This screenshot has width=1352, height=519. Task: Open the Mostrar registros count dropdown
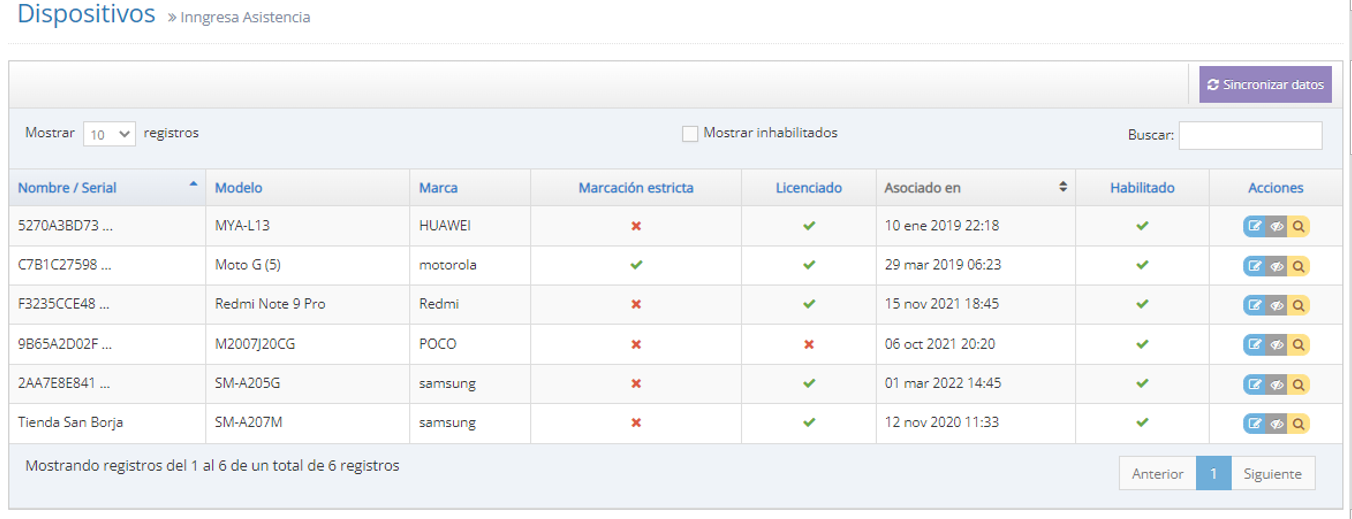[109, 134]
